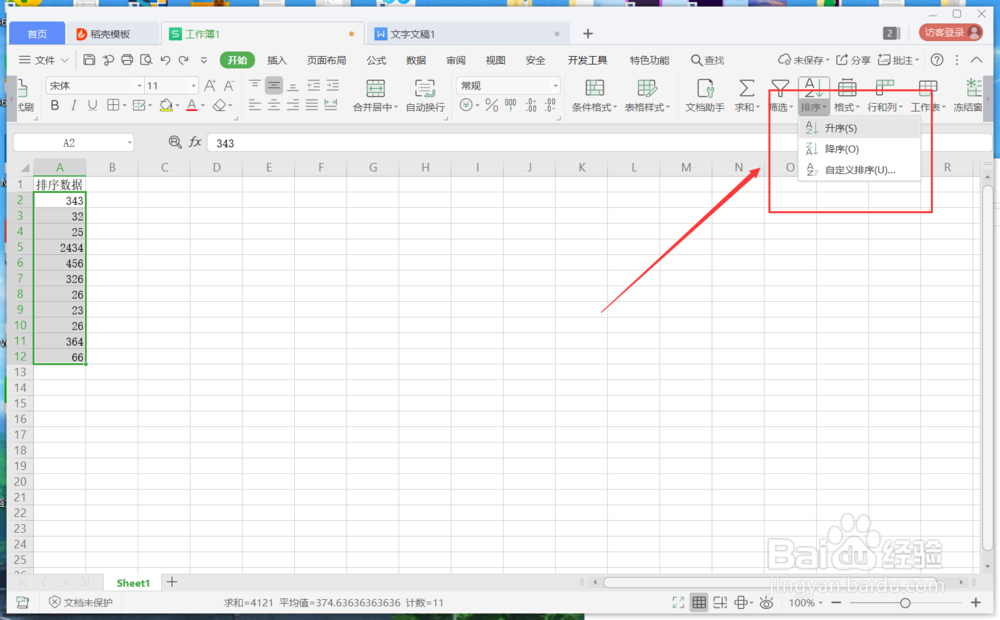Select 自定义排序(U)... custom sort
Image resolution: width=1000 pixels, height=620 pixels.
[x=859, y=170]
